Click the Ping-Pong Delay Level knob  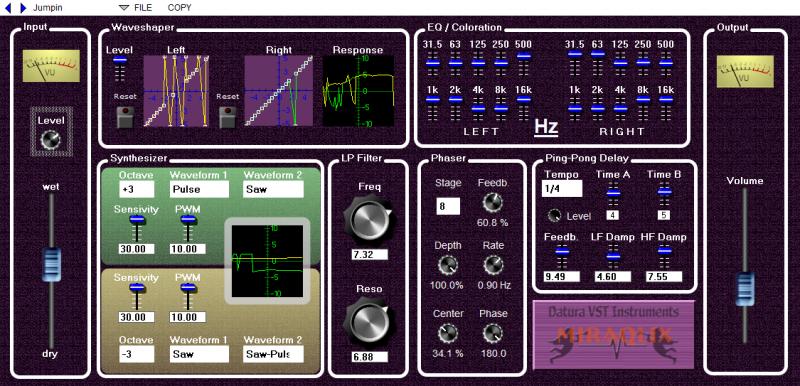click(x=555, y=216)
